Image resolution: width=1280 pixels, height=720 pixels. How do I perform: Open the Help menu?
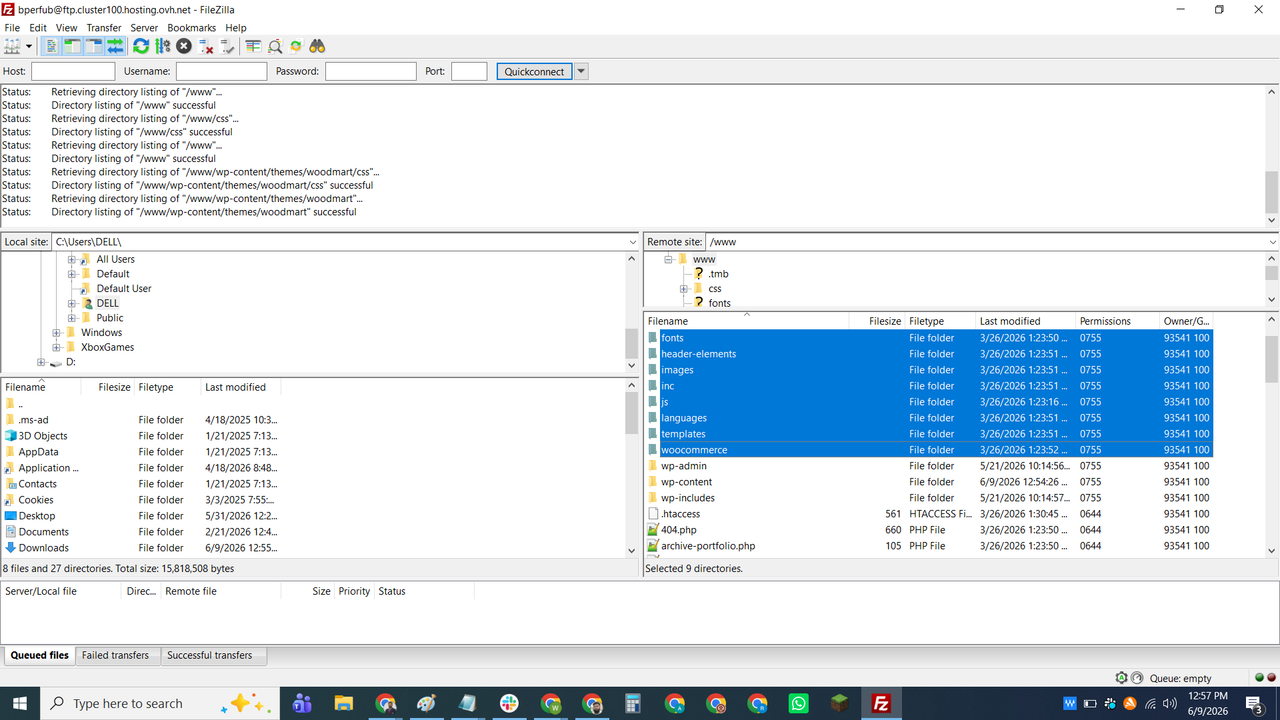[x=236, y=28]
